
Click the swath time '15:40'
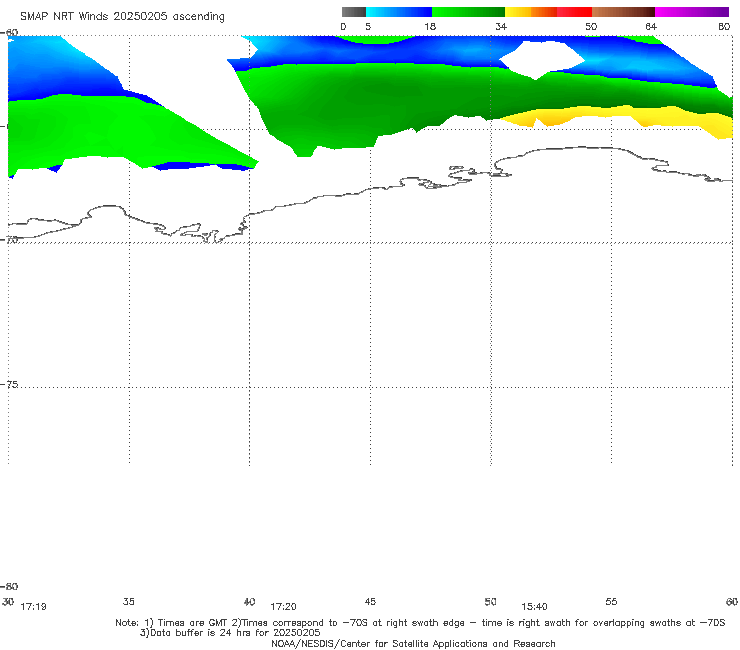tap(534, 607)
